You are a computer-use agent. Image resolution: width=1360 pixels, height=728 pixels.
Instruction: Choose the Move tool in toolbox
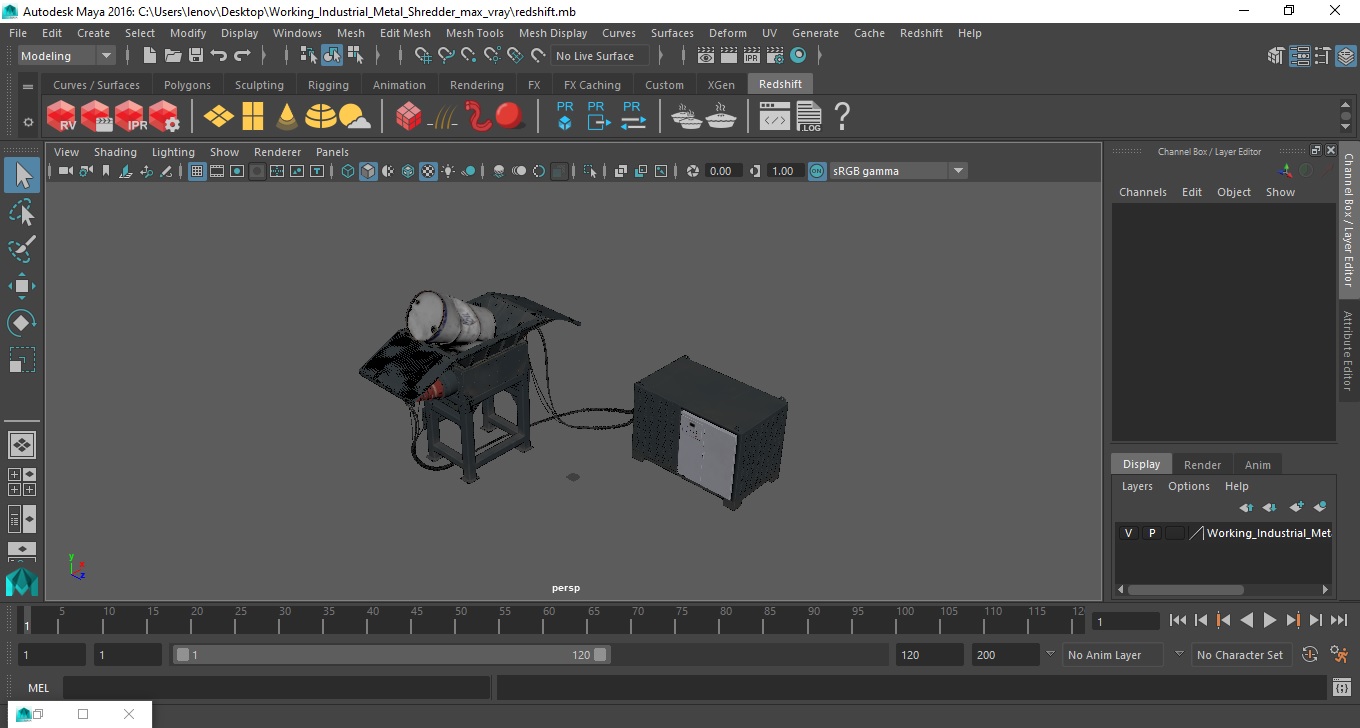click(22, 286)
